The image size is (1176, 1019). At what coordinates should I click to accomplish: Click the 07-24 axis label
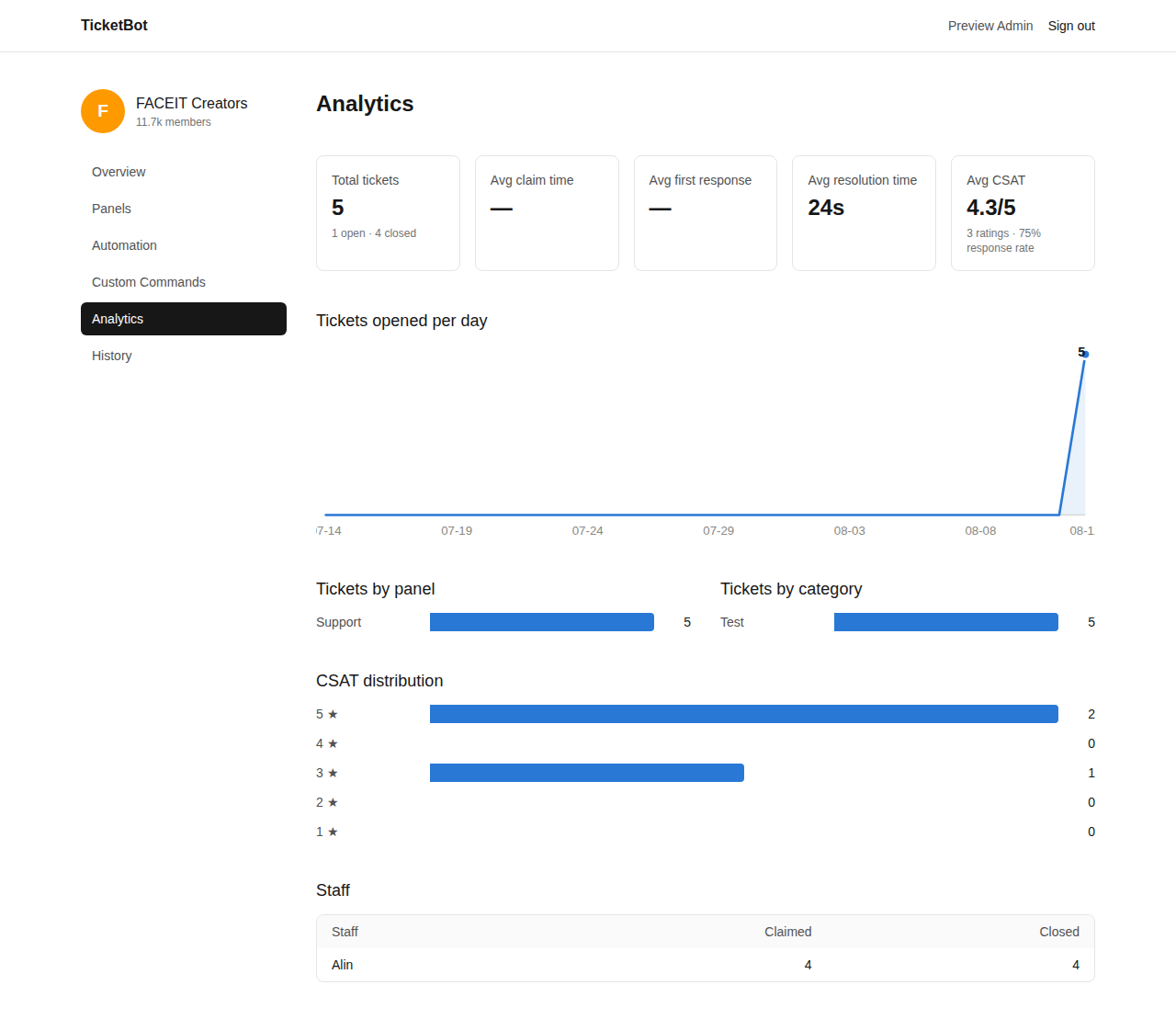click(588, 531)
